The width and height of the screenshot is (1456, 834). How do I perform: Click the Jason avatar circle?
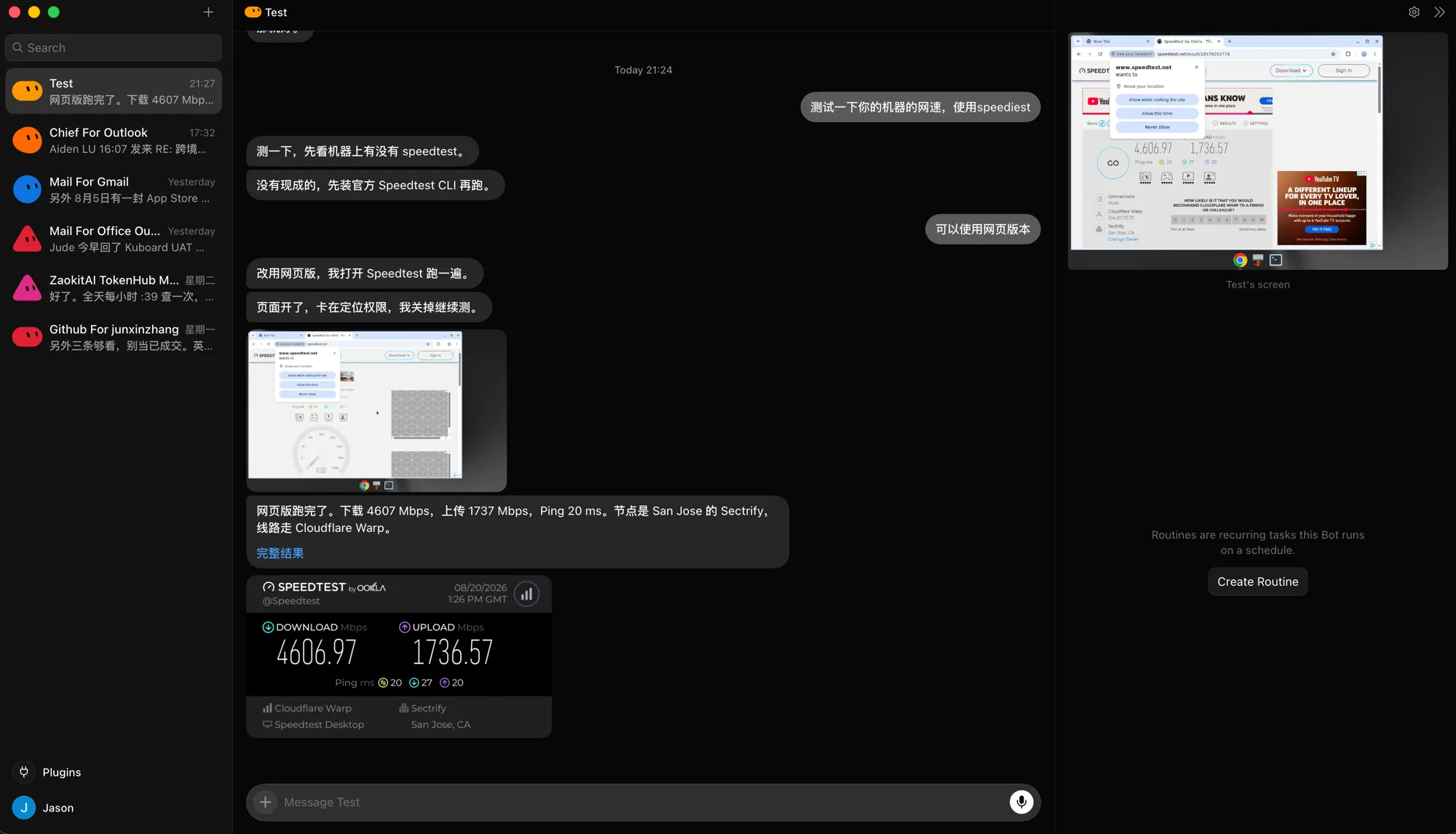24,808
